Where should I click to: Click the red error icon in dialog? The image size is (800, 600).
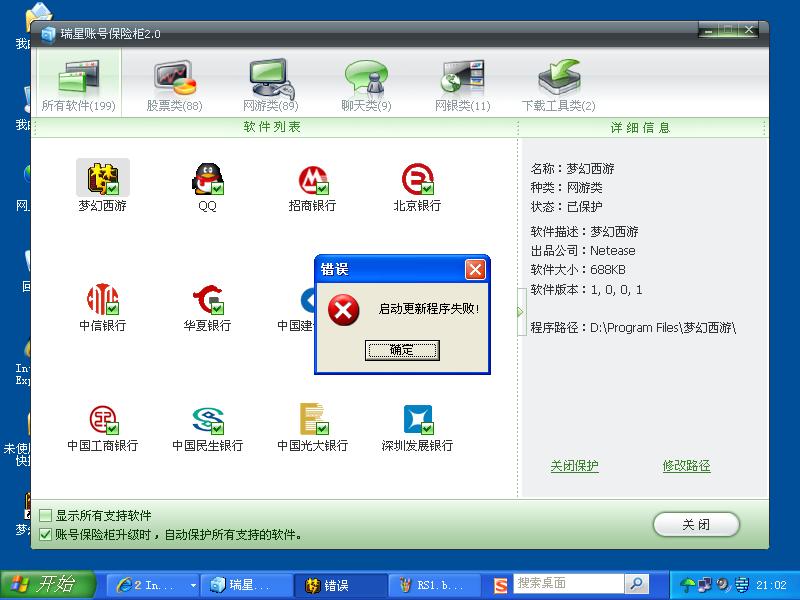coord(344,310)
